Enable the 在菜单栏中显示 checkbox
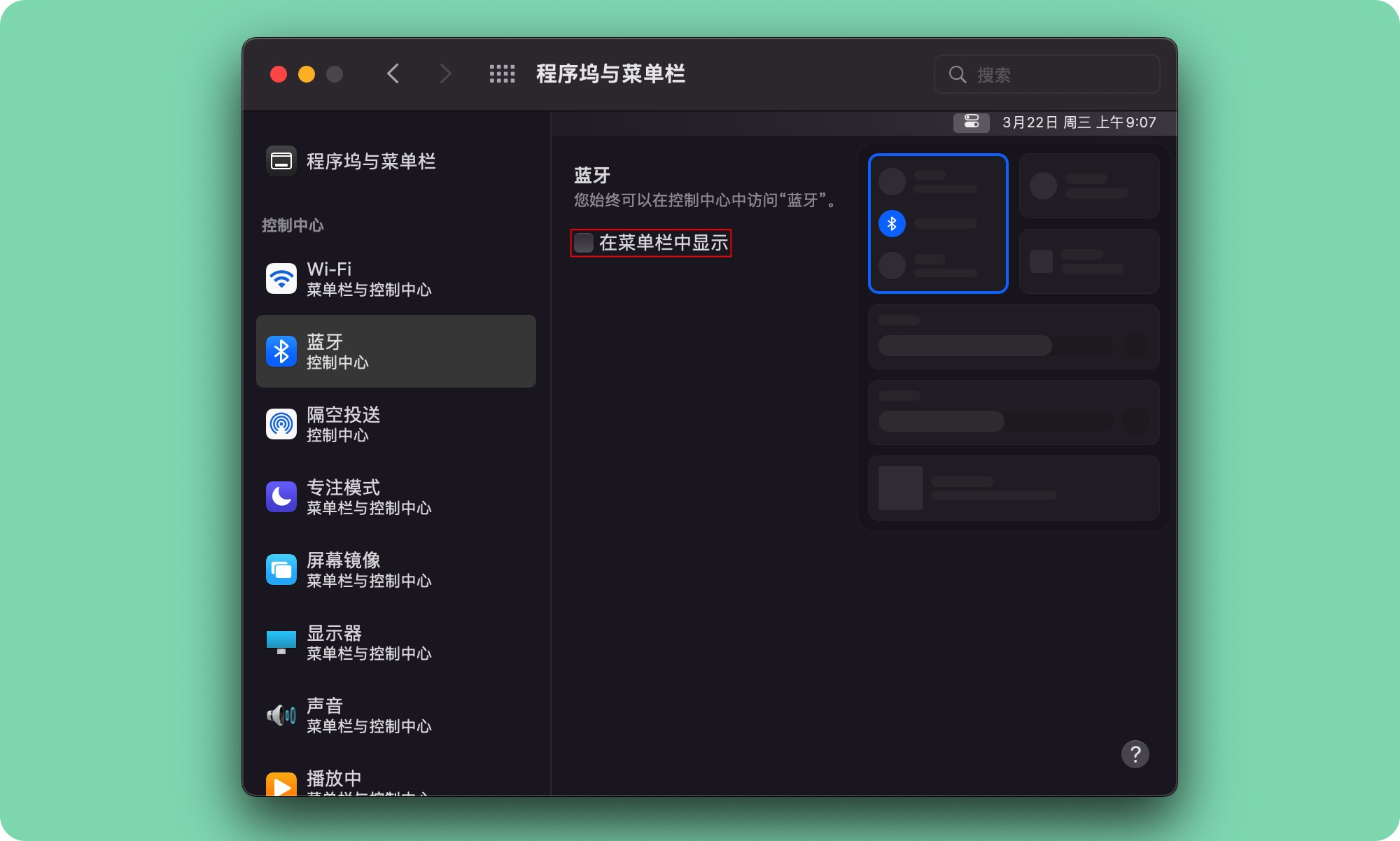Image resolution: width=1400 pixels, height=841 pixels. click(x=584, y=243)
